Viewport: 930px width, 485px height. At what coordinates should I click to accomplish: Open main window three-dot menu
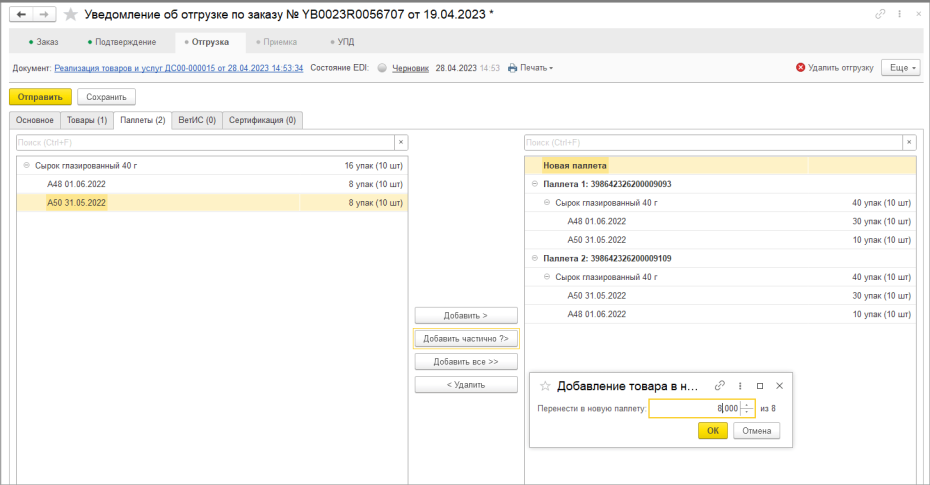click(x=899, y=14)
